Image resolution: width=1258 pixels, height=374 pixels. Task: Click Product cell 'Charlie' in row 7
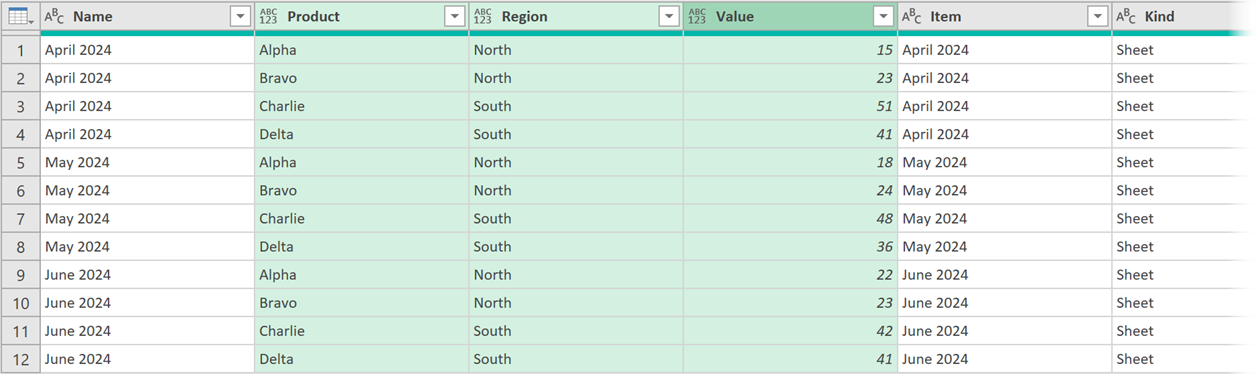[362, 218]
